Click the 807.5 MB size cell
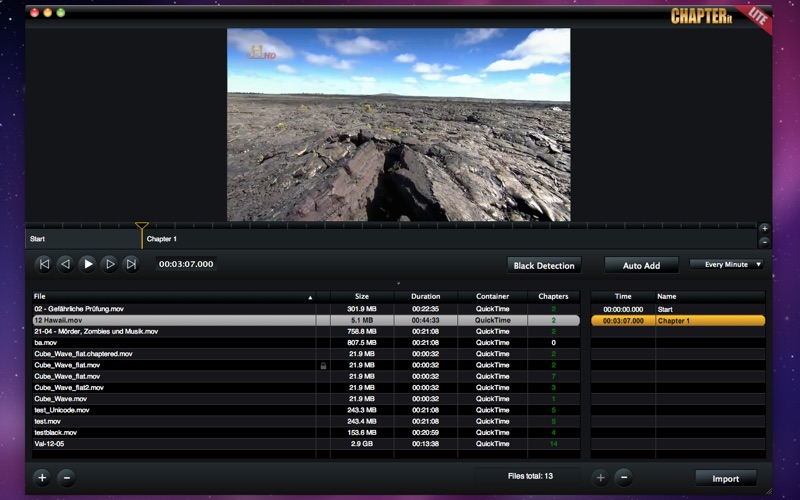The image size is (800, 500). point(362,343)
